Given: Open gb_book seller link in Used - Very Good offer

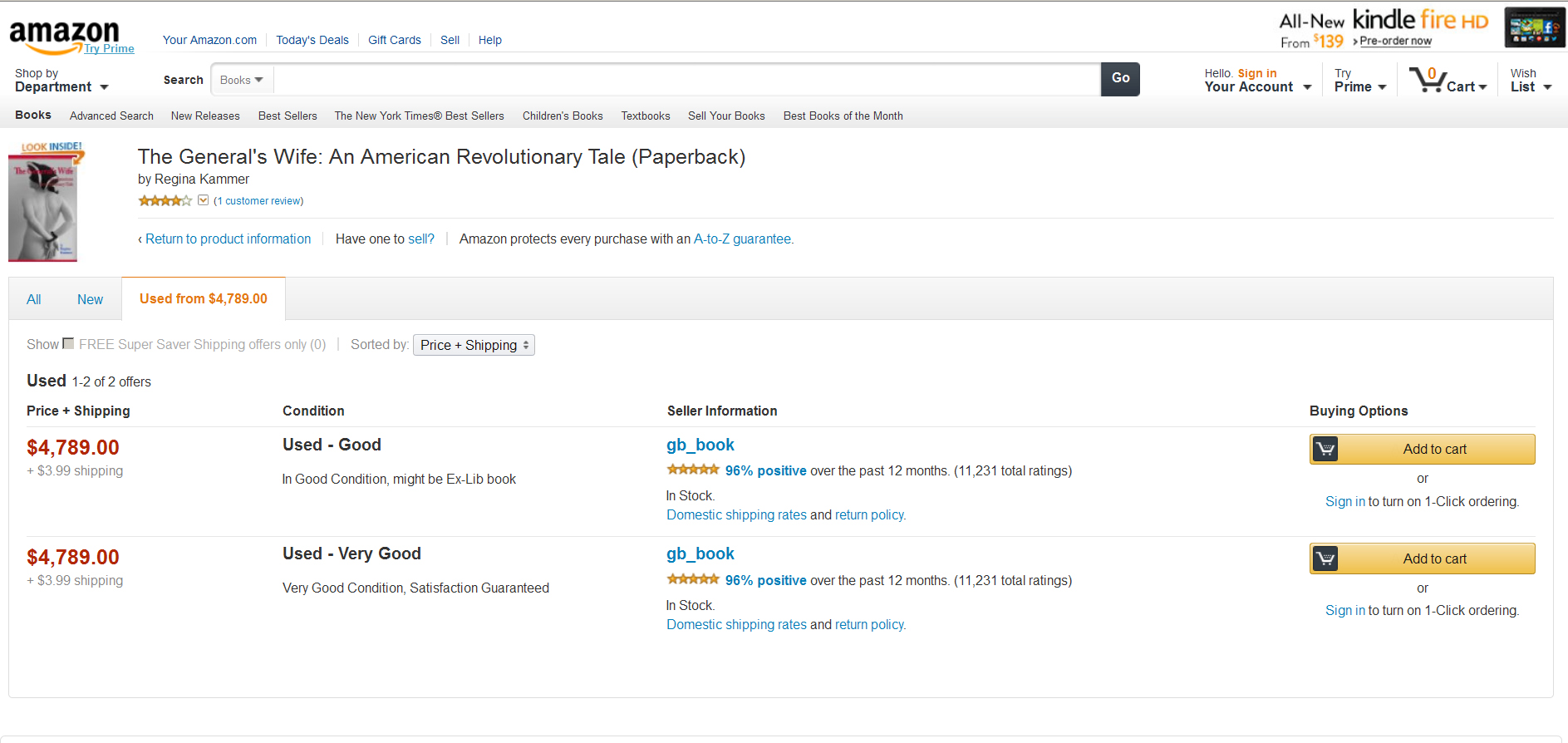Looking at the screenshot, I should pyautogui.click(x=700, y=554).
